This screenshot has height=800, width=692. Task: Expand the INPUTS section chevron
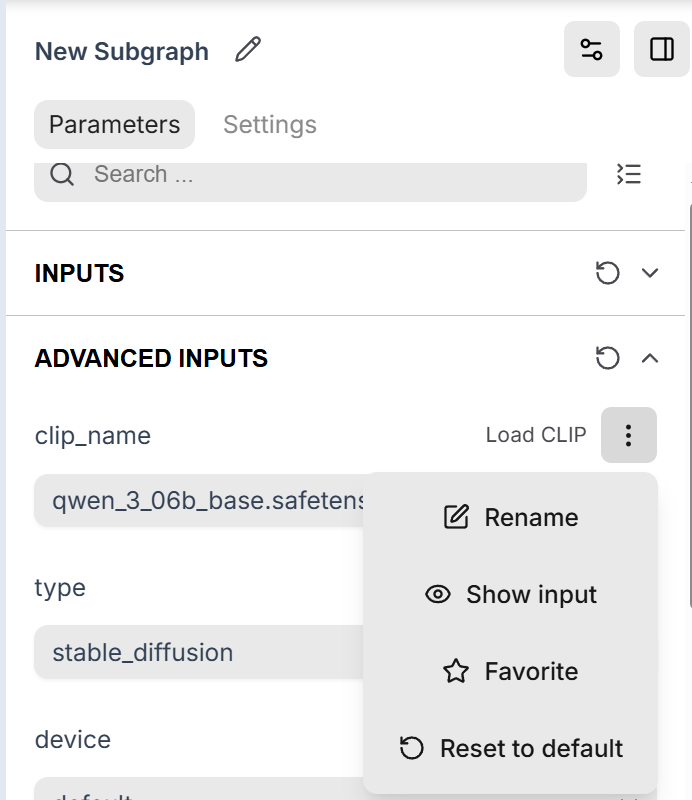coord(650,272)
